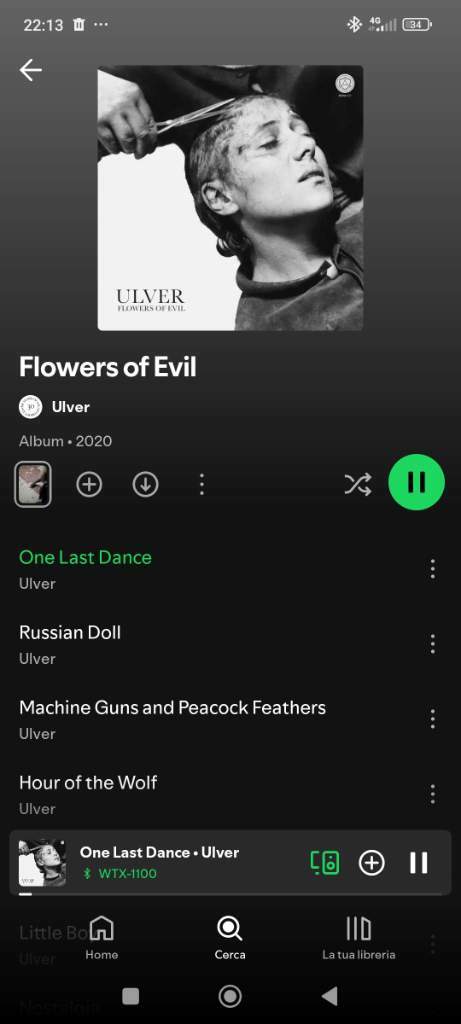The image size is (461, 1024).
Task: Pause playback with the large green button
Action: pyautogui.click(x=417, y=482)
